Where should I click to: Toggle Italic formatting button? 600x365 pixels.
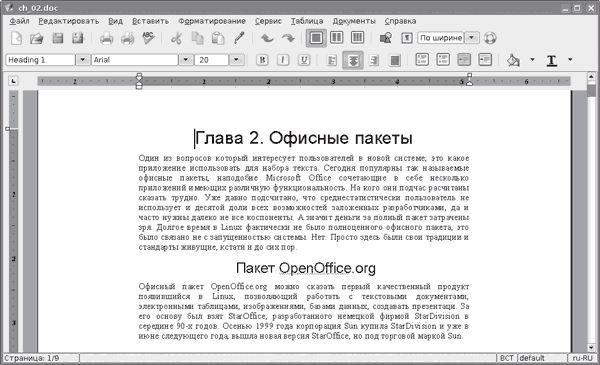click(x=283, y=60)
